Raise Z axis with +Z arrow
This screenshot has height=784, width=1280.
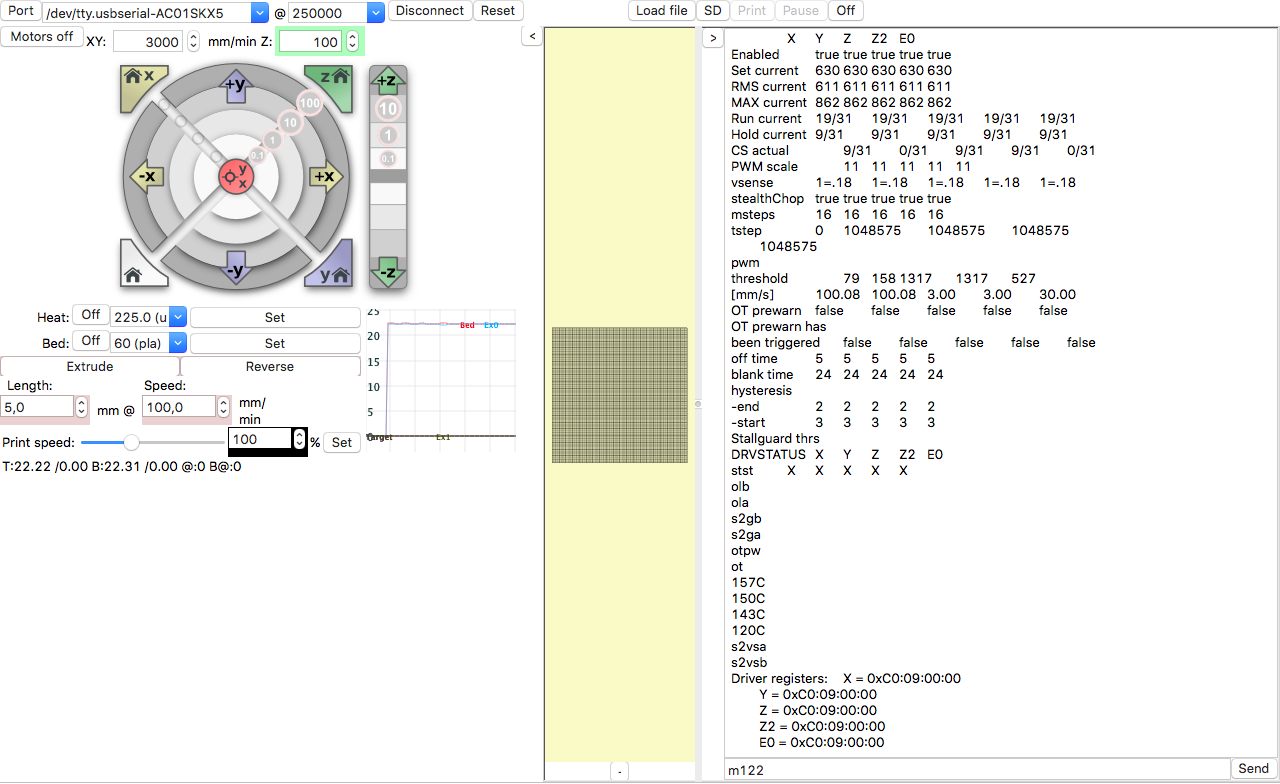tap(388, 81)
